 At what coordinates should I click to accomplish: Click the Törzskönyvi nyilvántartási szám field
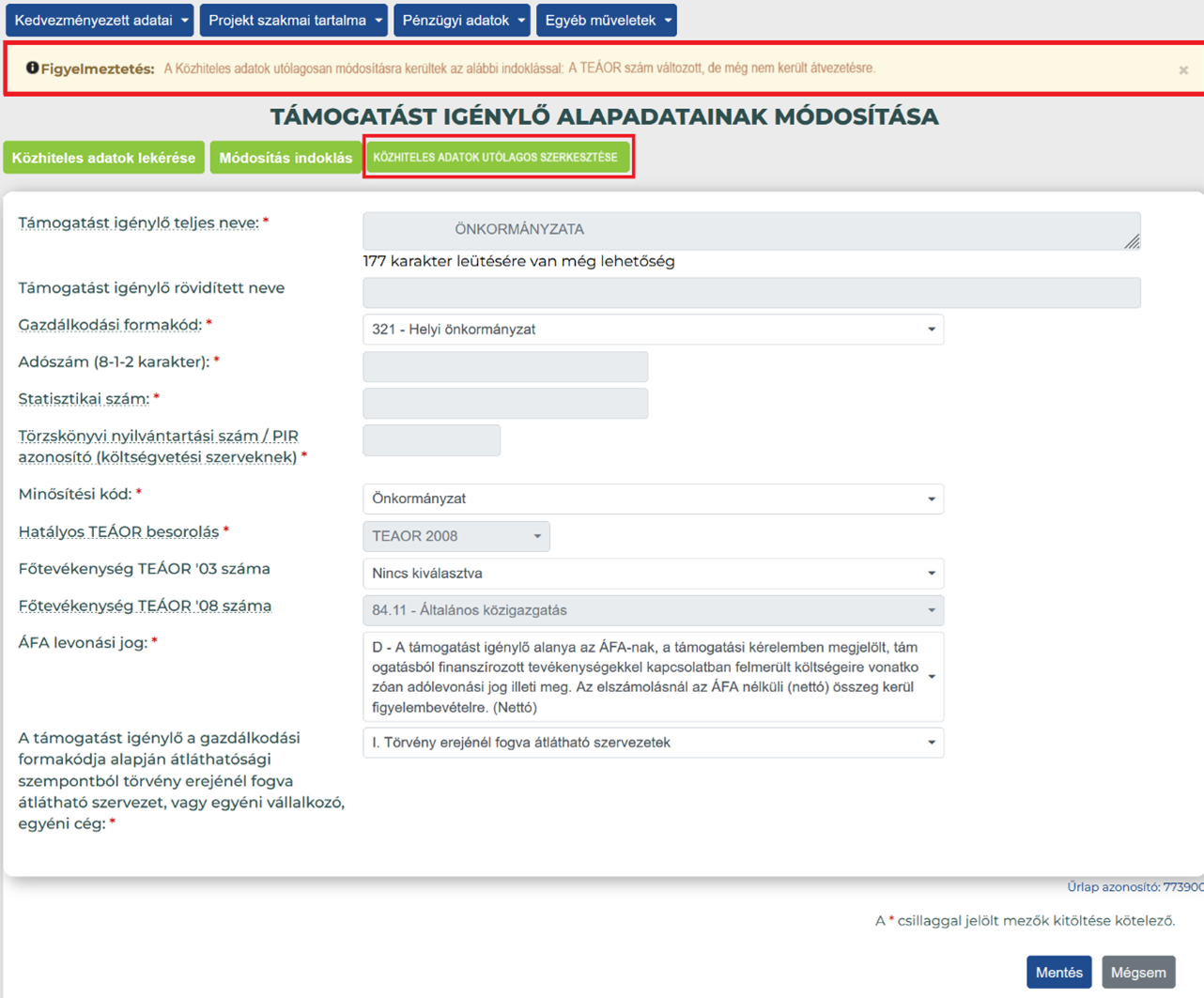(432, 440)
